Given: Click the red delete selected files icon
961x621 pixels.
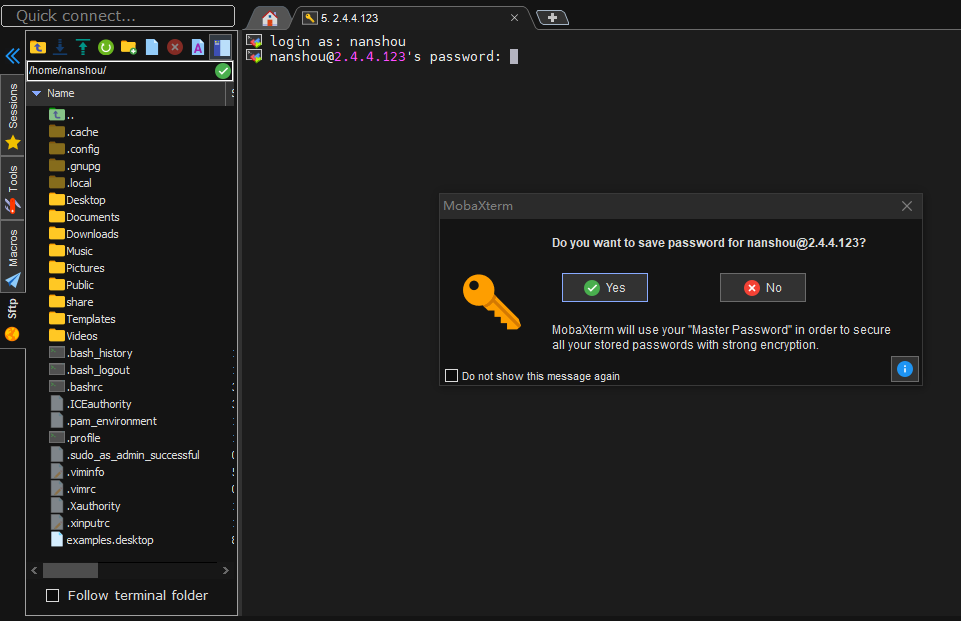Looking at the screenshot, I should [x=175, y=47].
